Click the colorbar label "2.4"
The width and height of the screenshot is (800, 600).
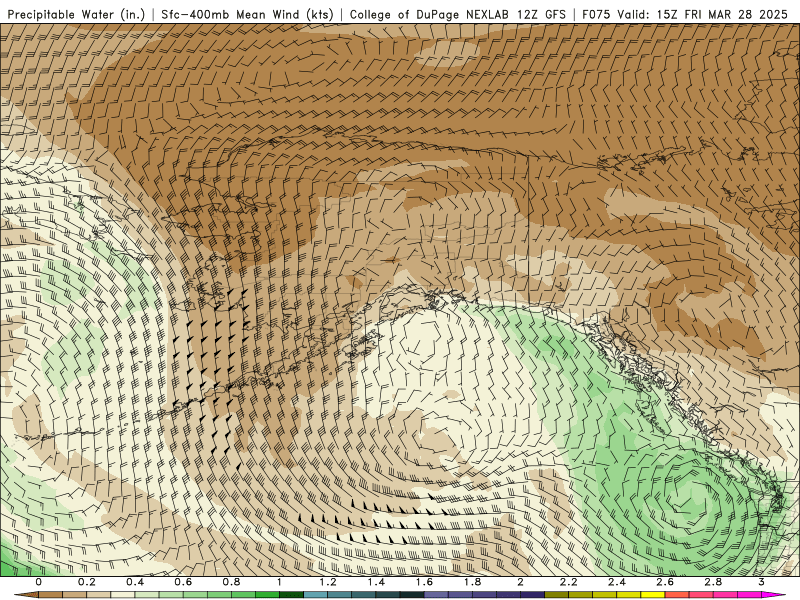(617, 582)
